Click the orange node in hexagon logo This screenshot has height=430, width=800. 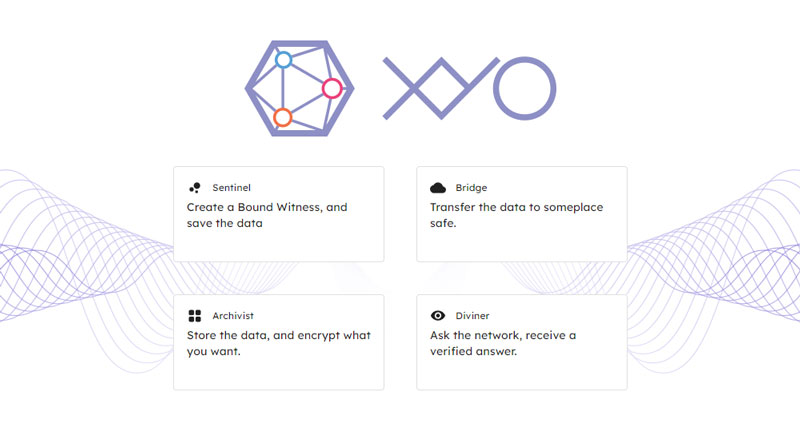[282, 117]
